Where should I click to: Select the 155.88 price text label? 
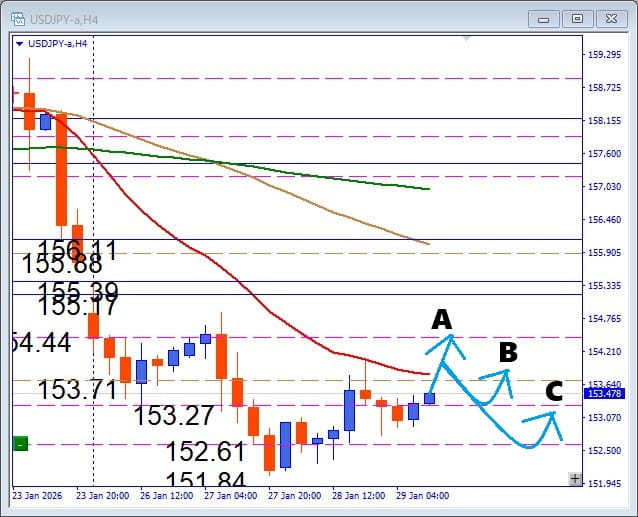62,264
